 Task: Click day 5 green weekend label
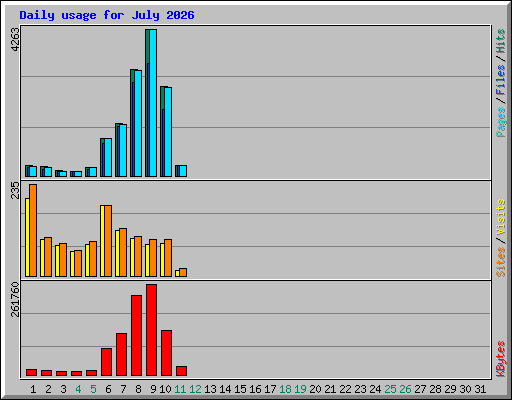(x=93, y=389)
